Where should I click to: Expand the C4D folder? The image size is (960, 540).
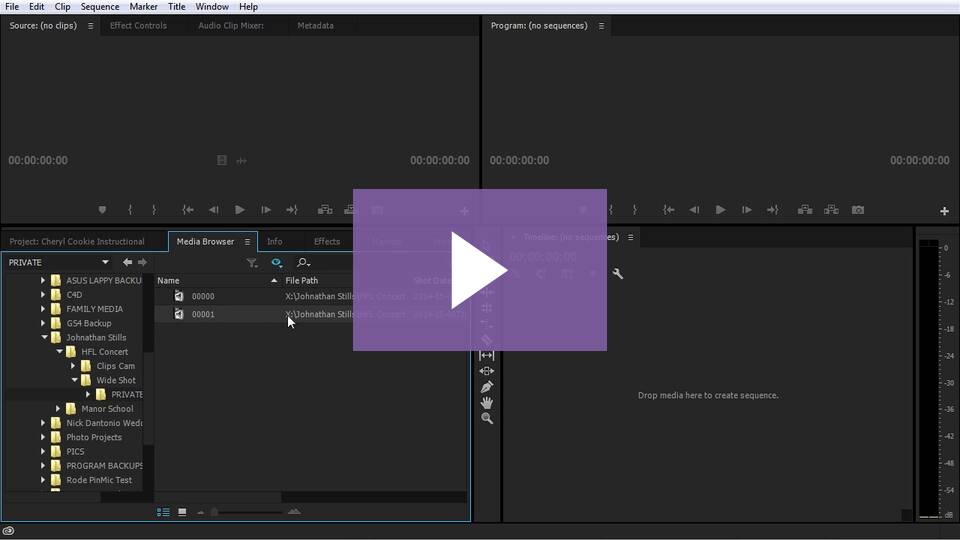(x=43, y=294)
